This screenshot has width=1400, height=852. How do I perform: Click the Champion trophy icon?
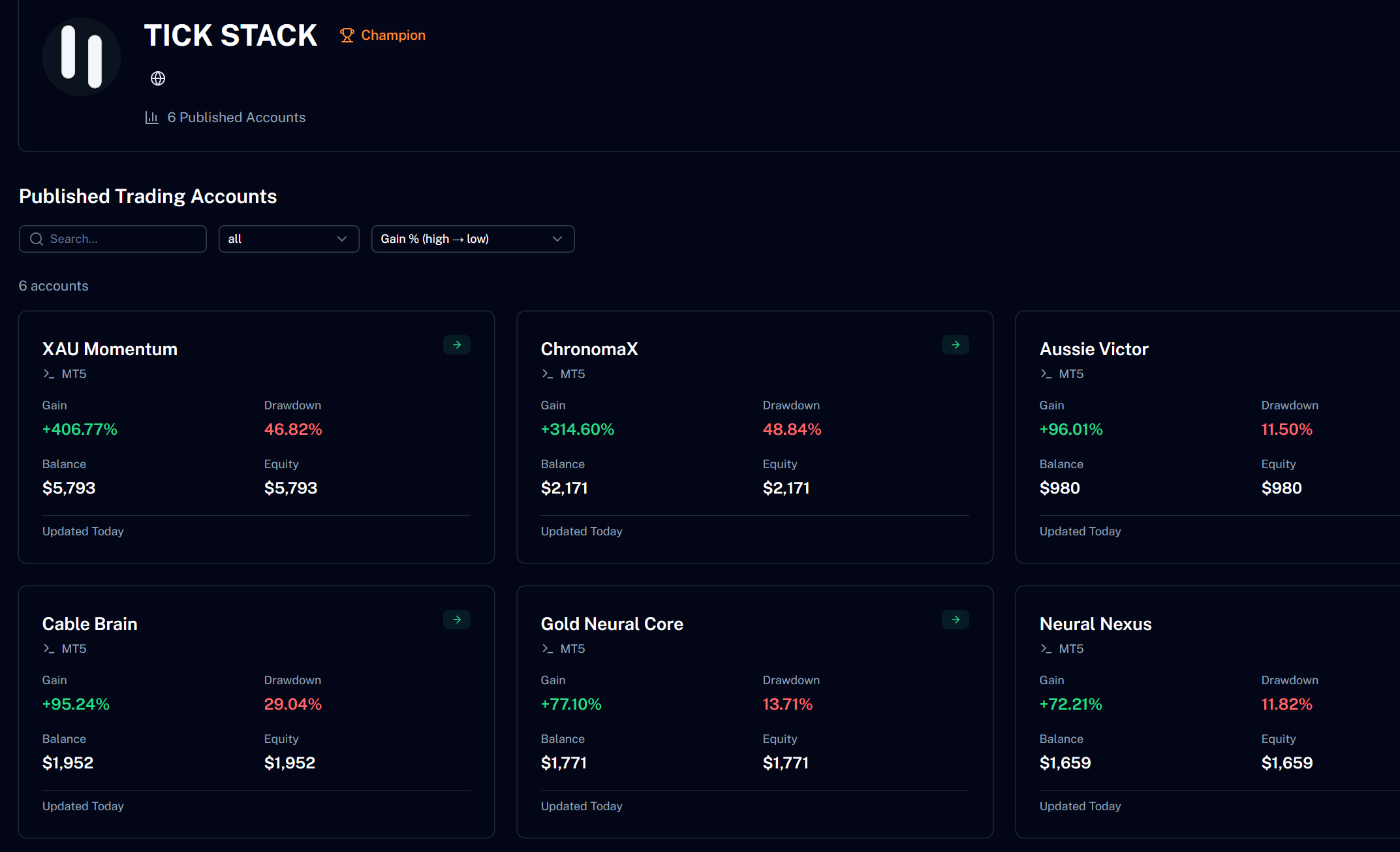click(347, 35)
